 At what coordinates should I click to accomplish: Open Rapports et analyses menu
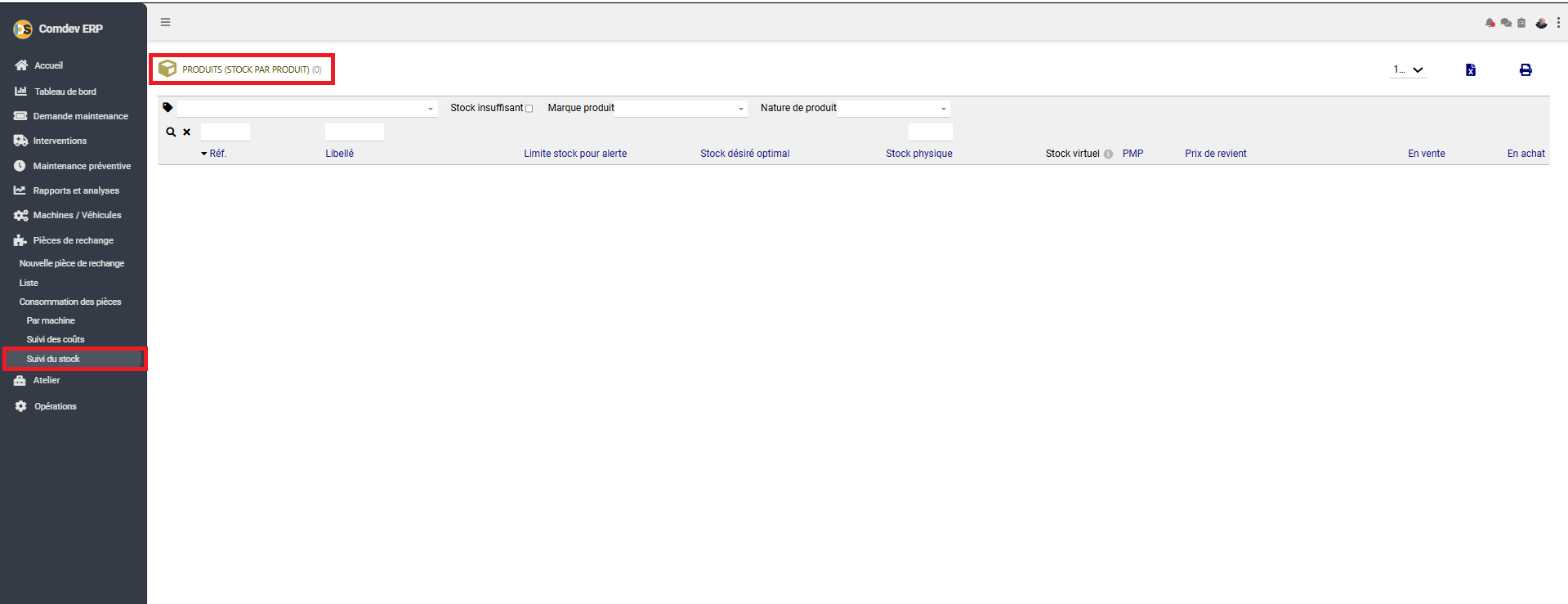click(76, 190)
